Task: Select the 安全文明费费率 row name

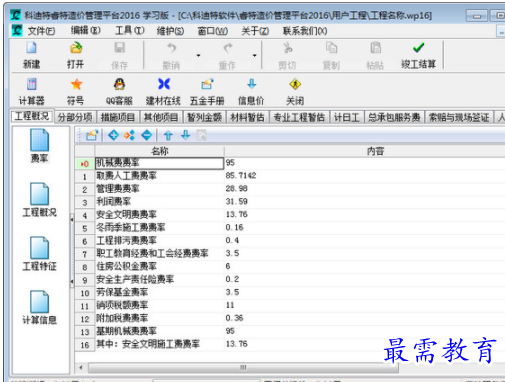Action: pyautogui.click(x=126, y=215)
